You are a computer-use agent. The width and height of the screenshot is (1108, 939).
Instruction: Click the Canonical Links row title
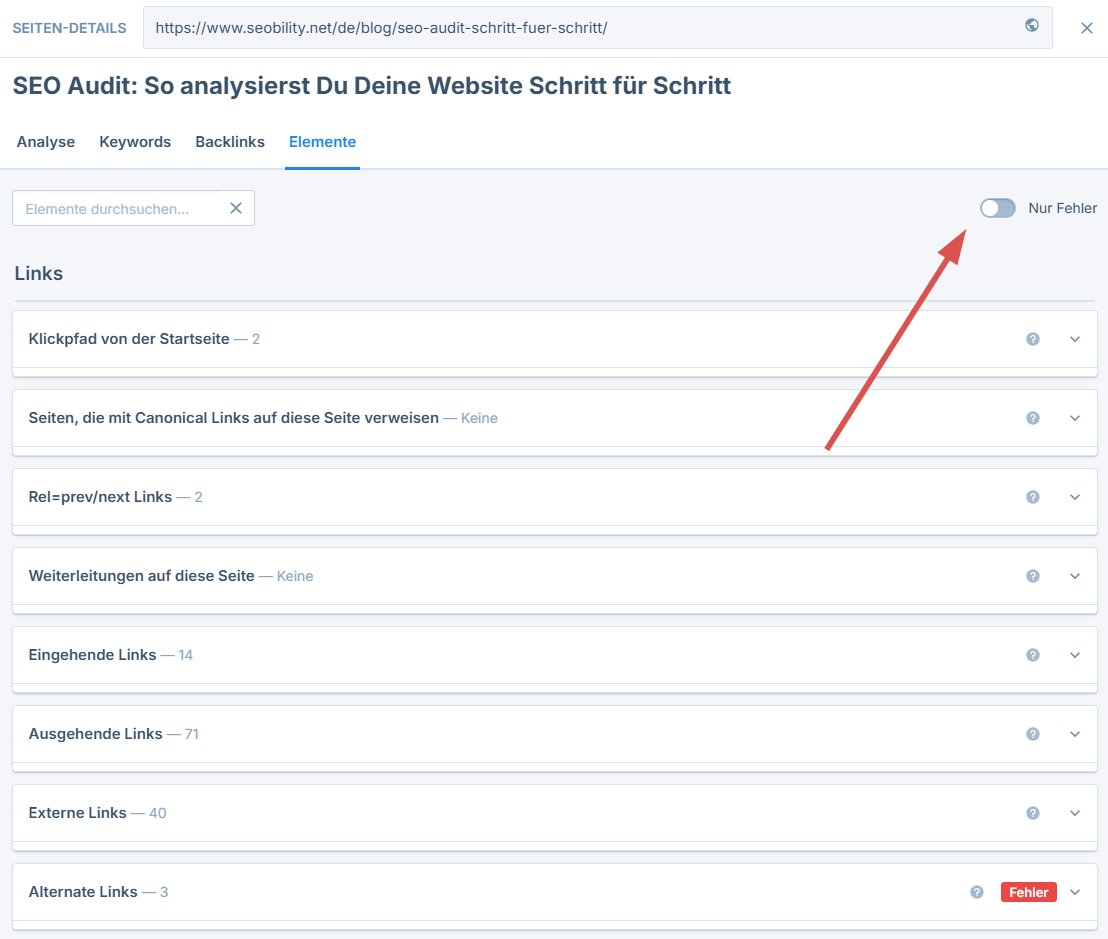point(233,418)
